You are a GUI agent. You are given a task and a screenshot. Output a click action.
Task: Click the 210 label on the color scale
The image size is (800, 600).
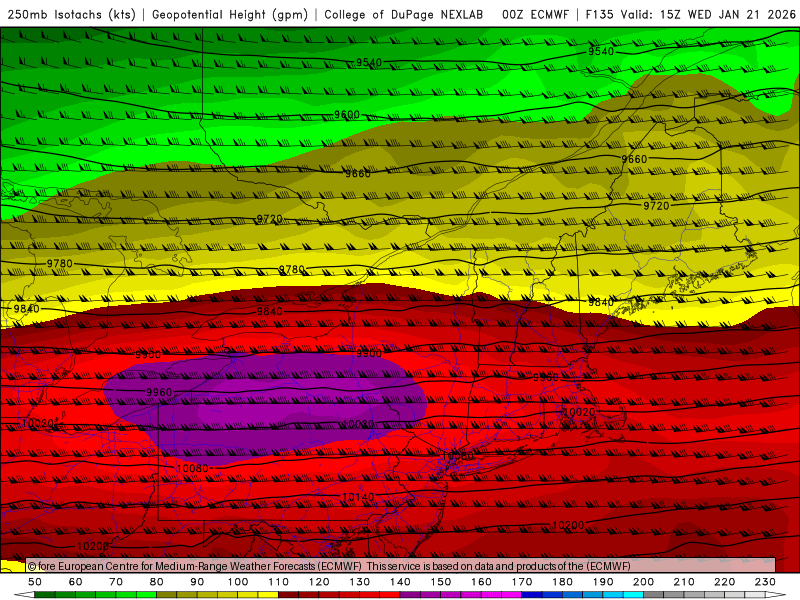pyautogui.click(x=684, y=582)
